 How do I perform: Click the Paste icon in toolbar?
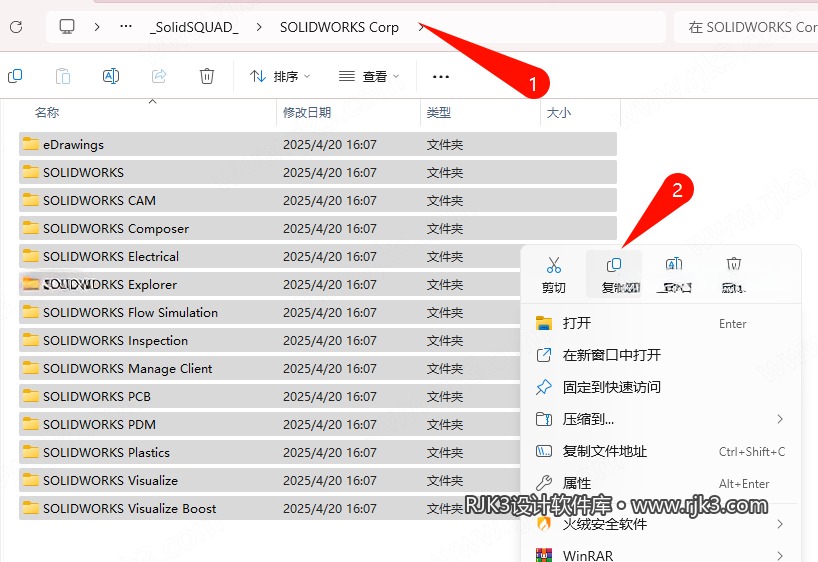[63, 77]
